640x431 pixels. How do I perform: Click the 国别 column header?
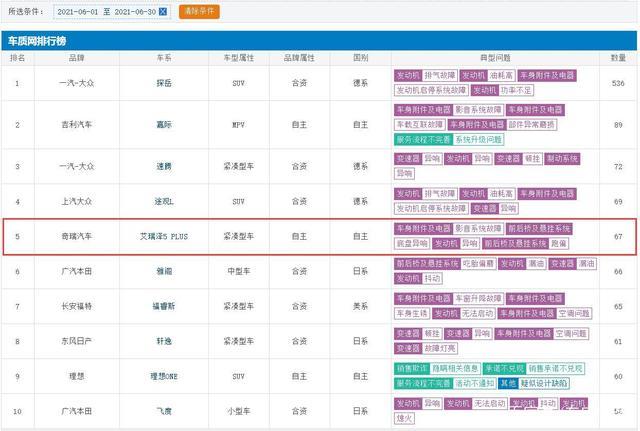360,58
